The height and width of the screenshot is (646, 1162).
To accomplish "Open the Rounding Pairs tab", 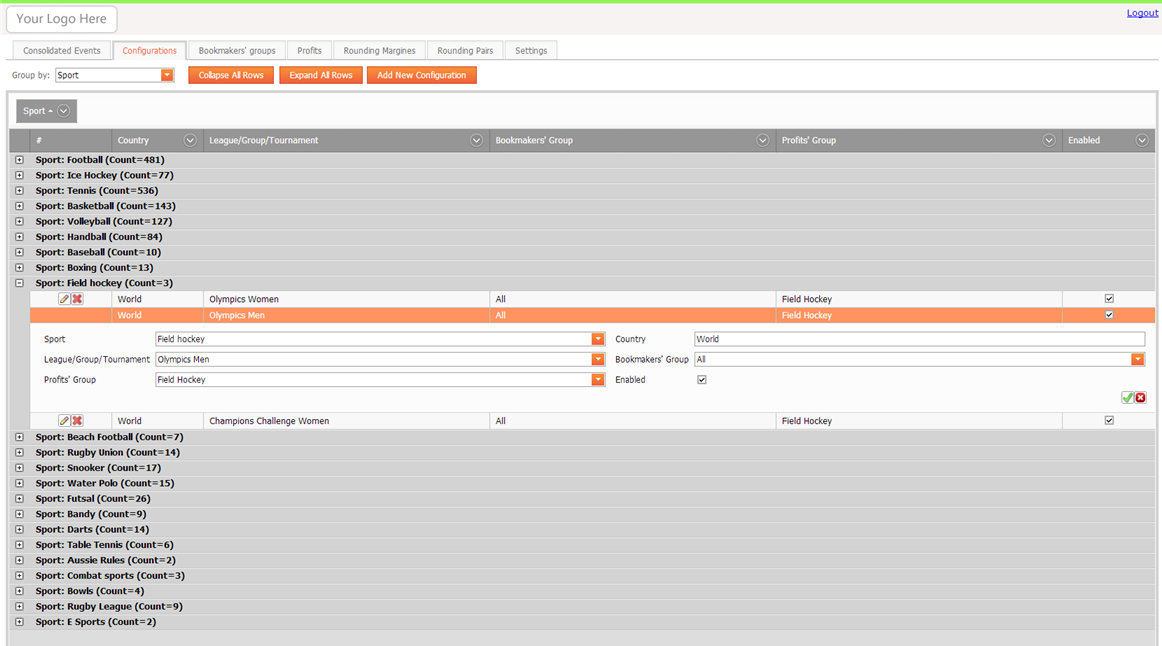I will pyautogui.click(x=465, y=51).
